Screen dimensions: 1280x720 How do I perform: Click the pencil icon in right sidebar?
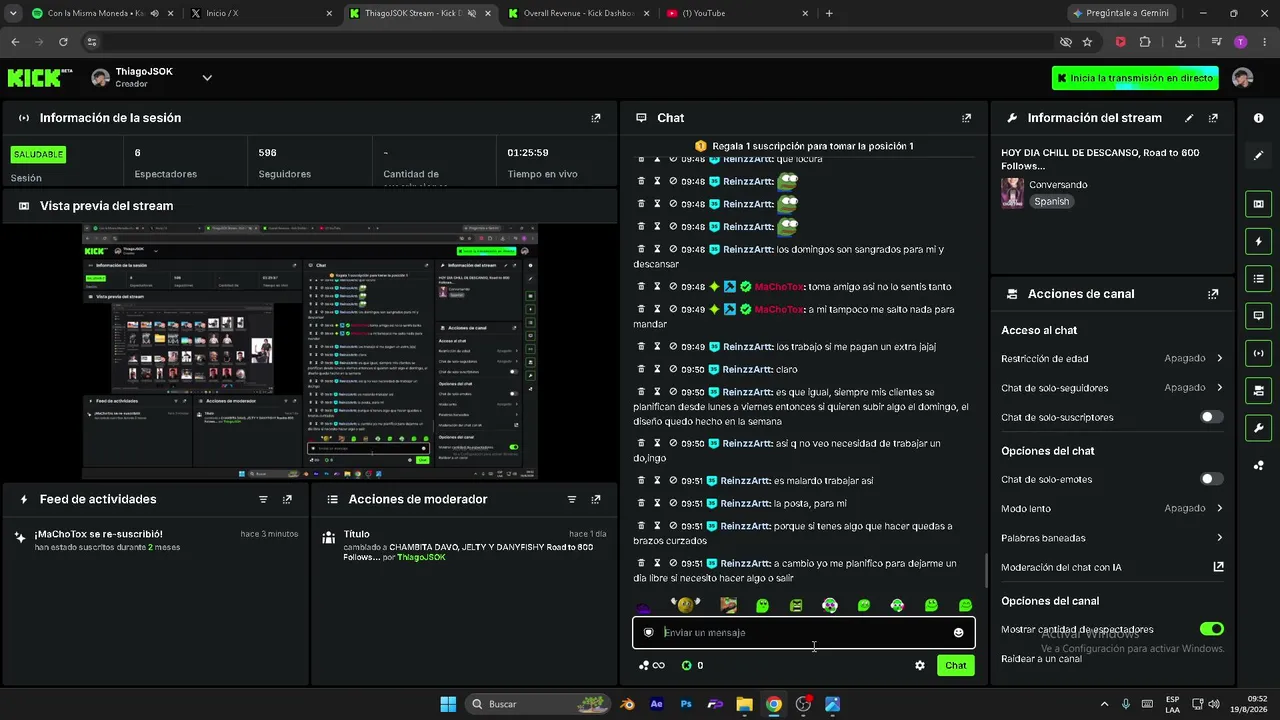(x=1258, y=156)
